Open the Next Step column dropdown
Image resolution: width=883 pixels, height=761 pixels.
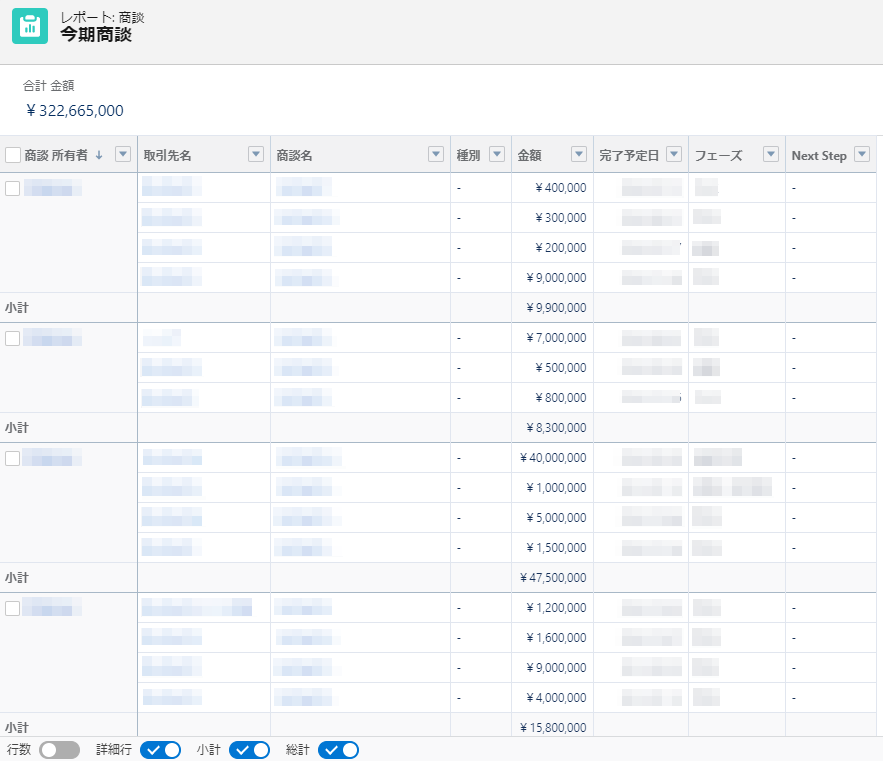point(862,154)
